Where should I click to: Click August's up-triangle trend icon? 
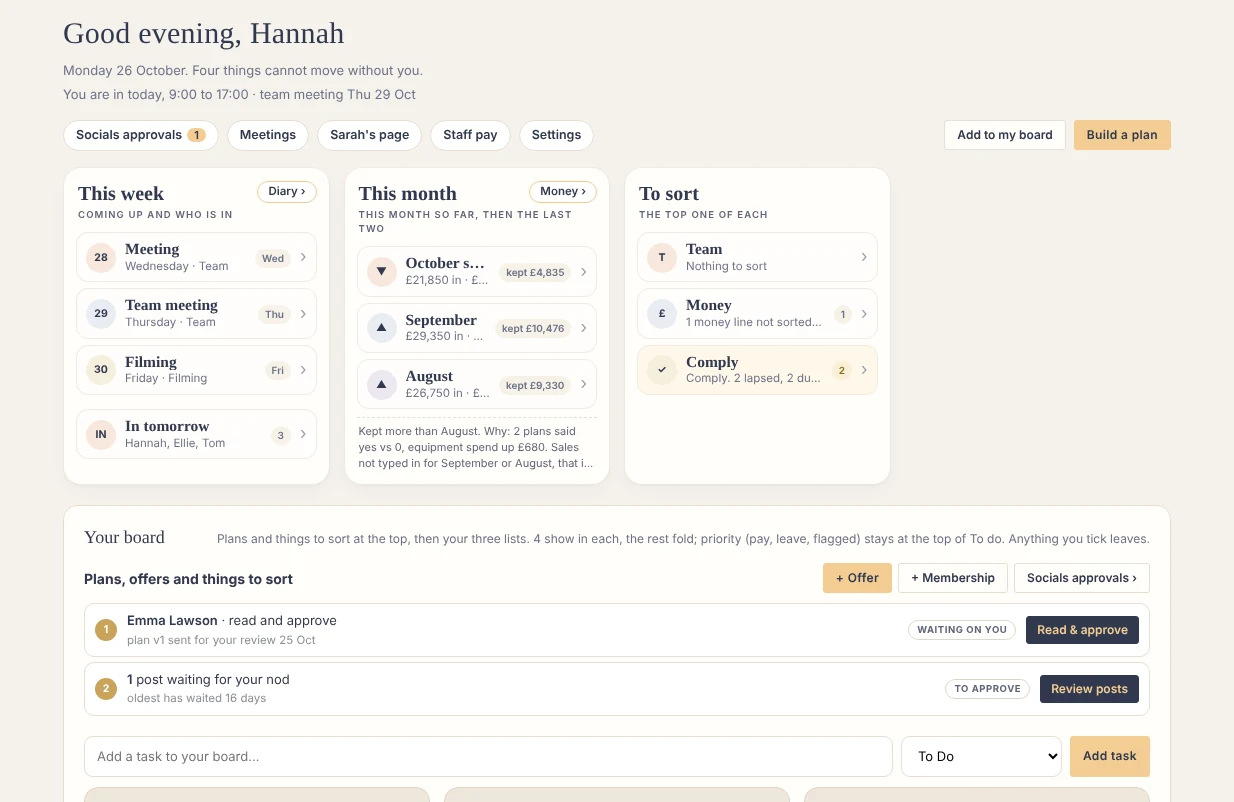point(382,384)
